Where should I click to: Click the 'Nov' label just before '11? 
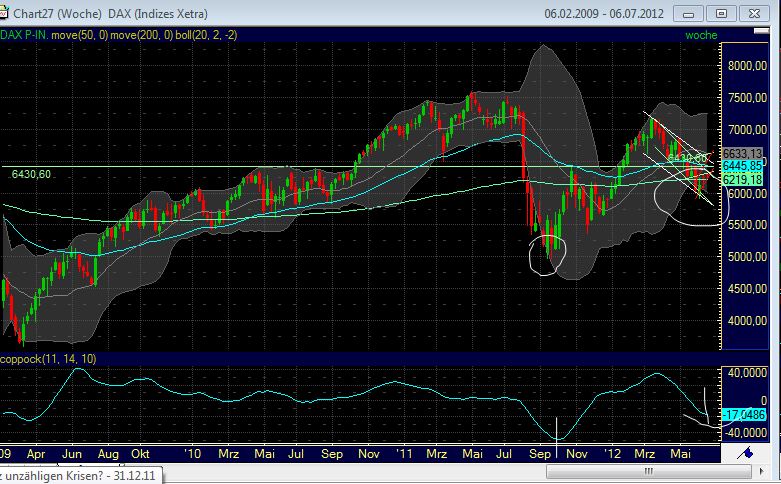pyautogui.click(x=369, y=454)
